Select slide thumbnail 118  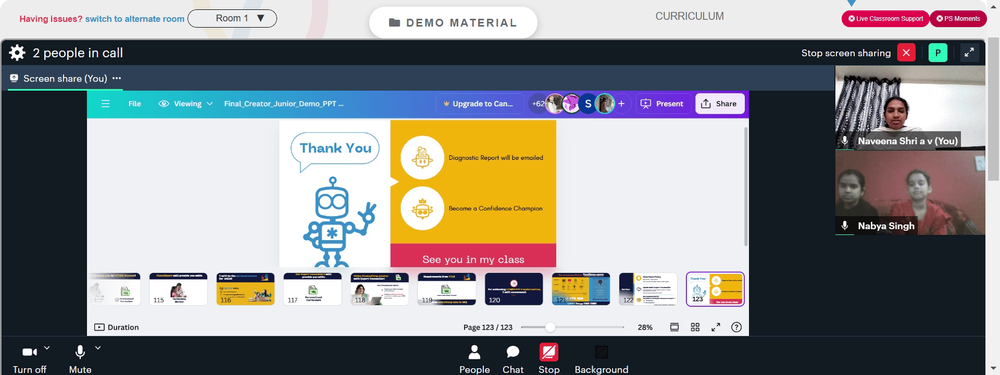(379, 289)
